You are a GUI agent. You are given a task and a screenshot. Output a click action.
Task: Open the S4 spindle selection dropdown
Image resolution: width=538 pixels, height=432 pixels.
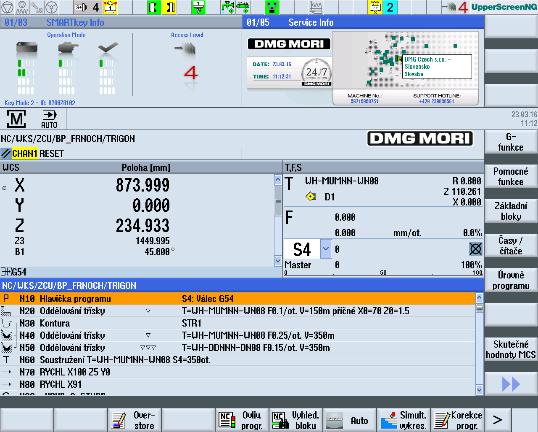tap(326, 249)
